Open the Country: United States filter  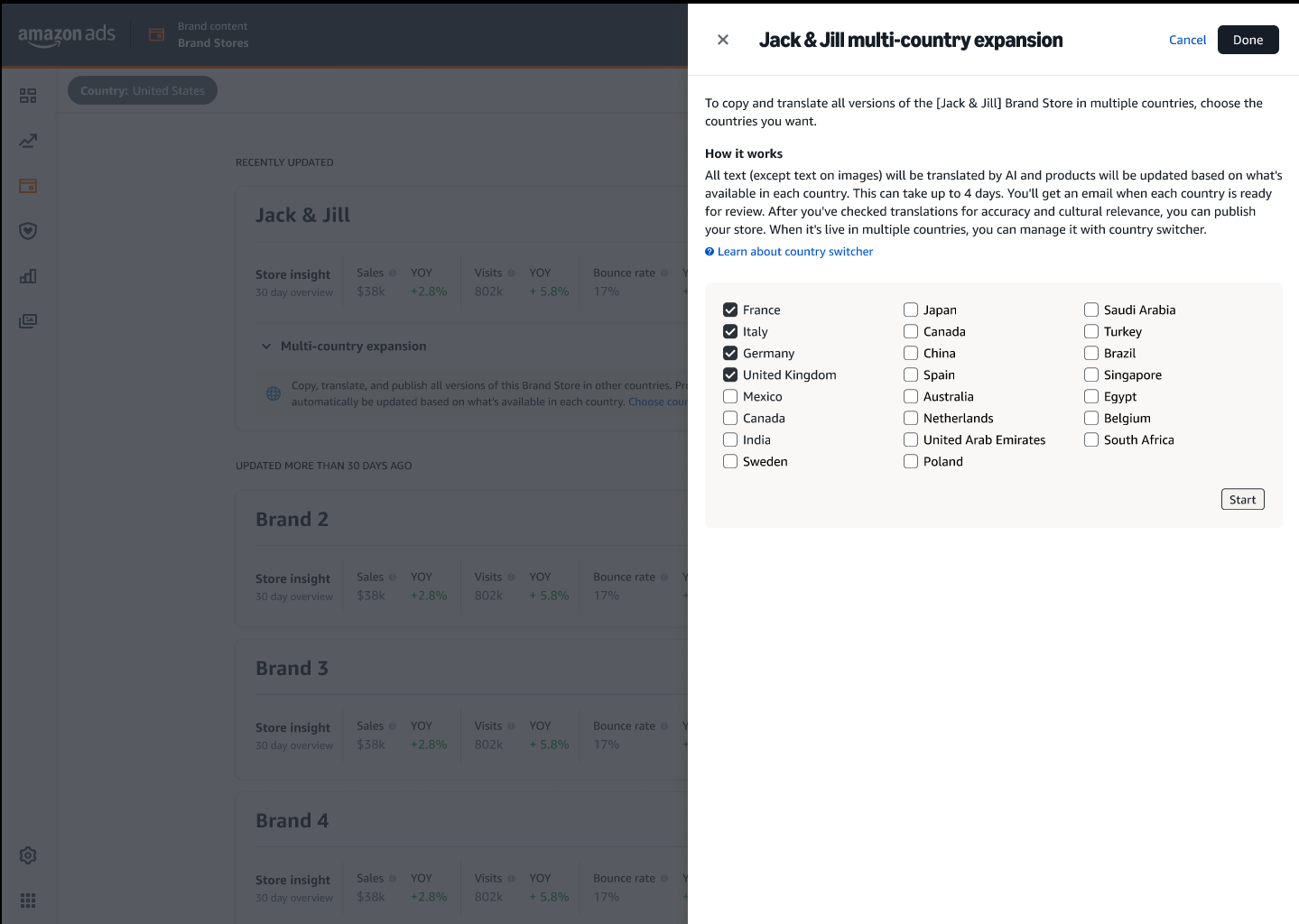click(143, 91)
